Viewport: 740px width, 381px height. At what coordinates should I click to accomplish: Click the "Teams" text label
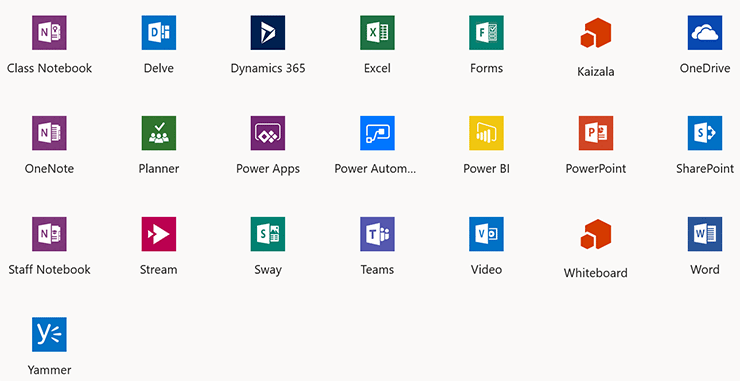(x=377, y=270)
